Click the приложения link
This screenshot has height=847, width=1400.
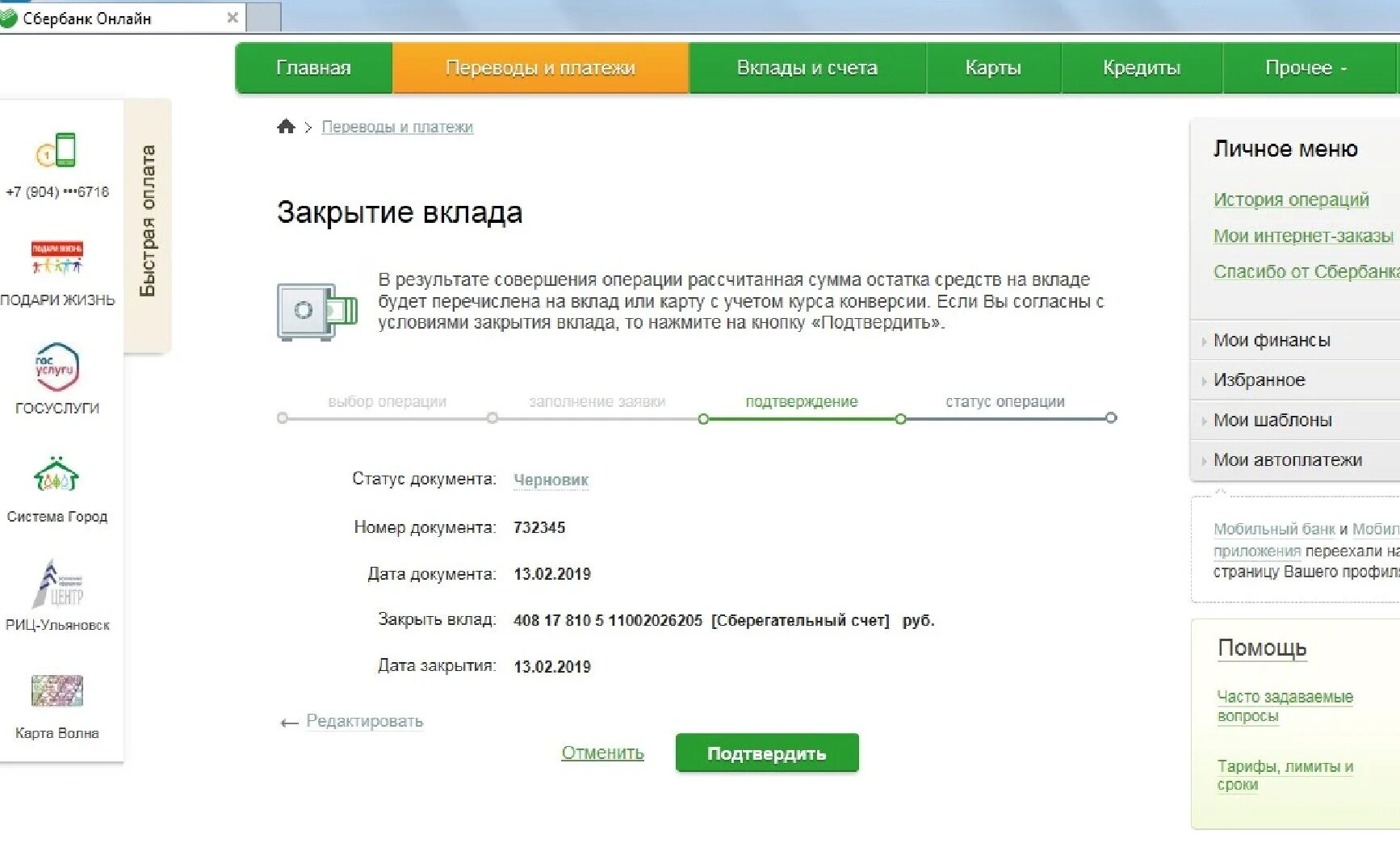(x=1257, y=551)
